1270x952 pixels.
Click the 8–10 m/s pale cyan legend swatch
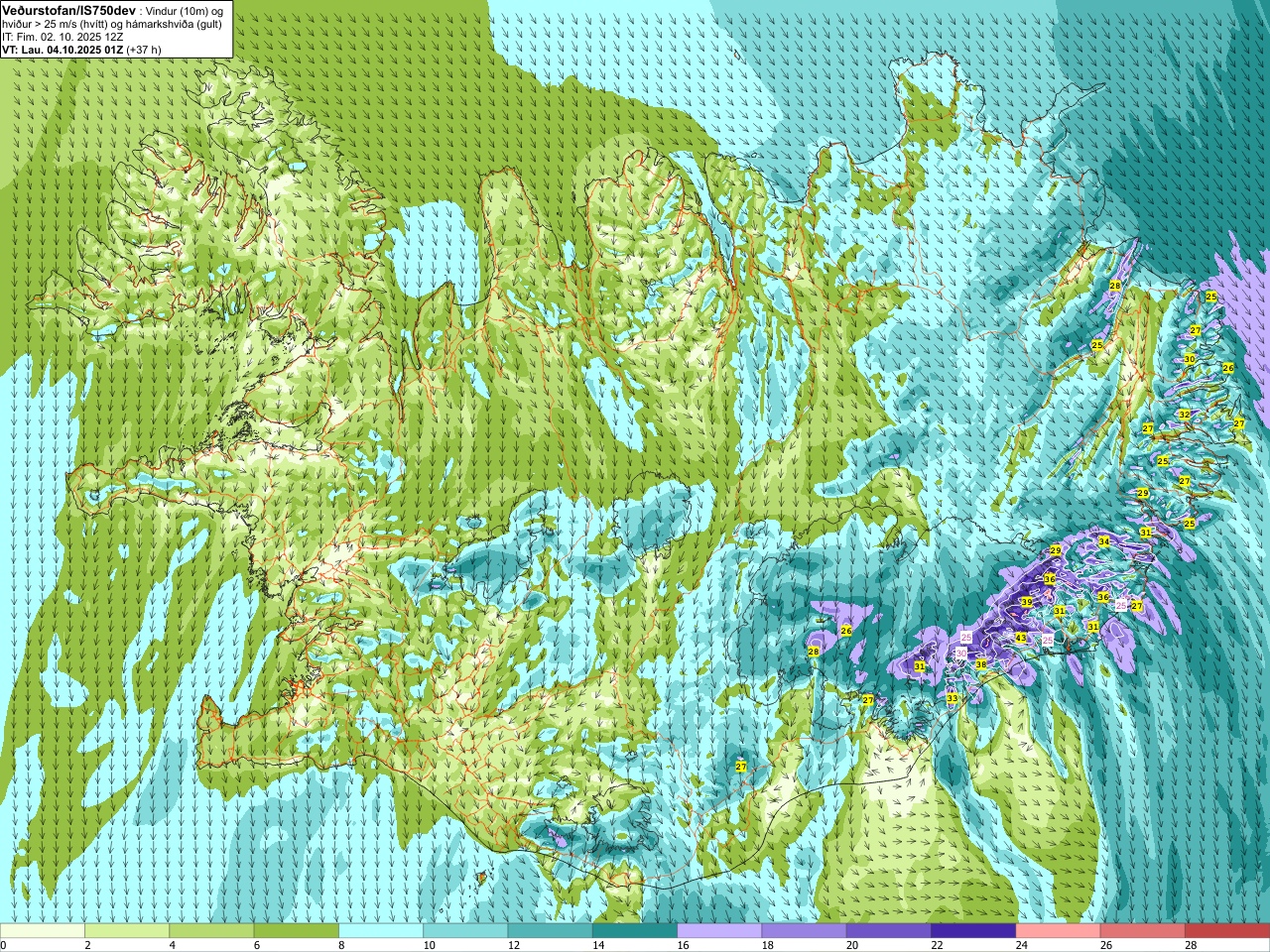tap(381, 931)
